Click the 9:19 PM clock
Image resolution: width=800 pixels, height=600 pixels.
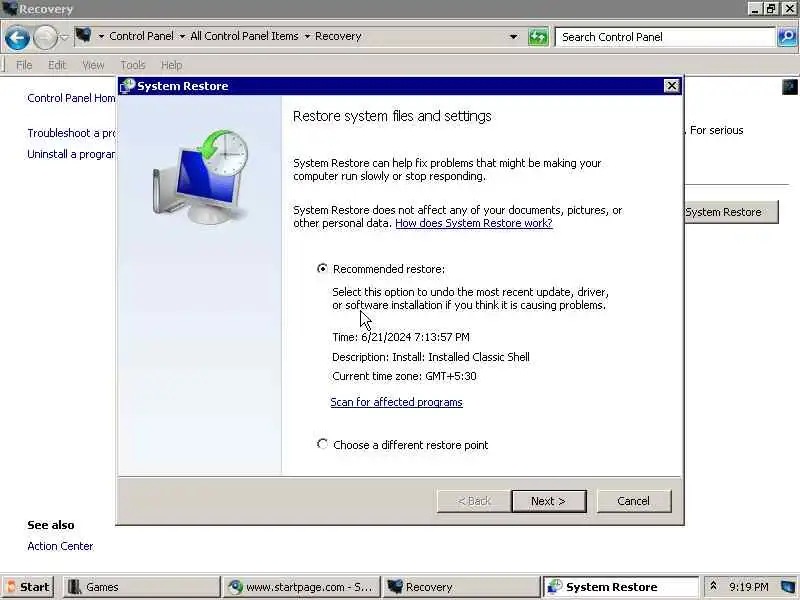(x=748, y=587)
